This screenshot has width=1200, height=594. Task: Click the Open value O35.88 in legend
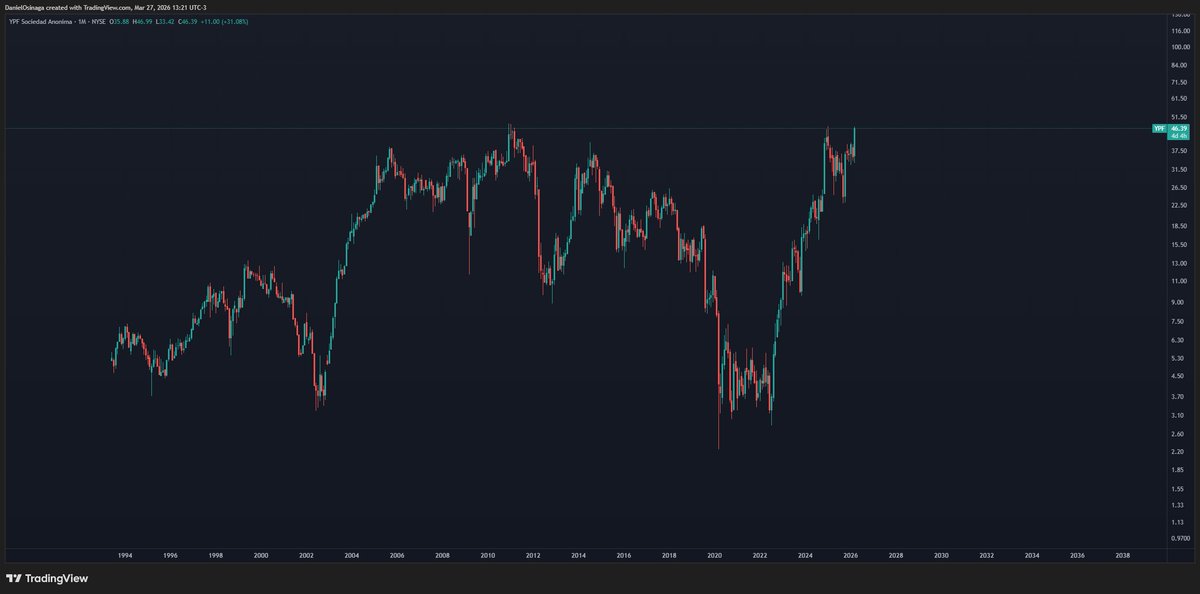pos(119,21)
